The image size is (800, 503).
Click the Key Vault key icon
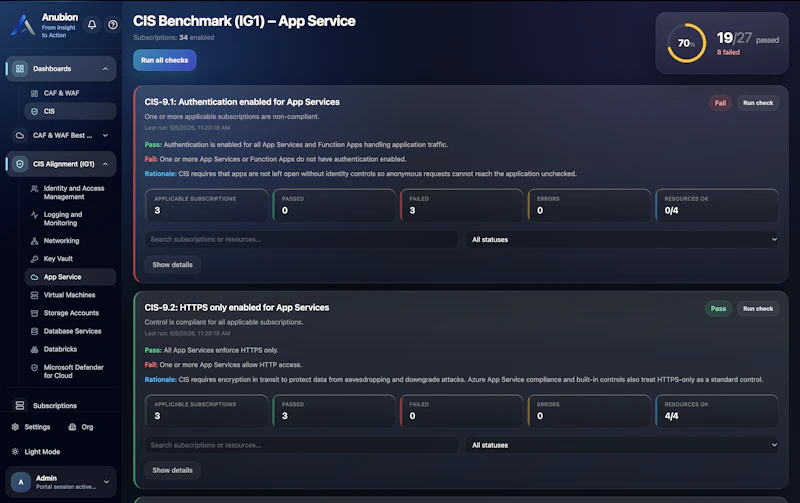click(x=35, y=259)
